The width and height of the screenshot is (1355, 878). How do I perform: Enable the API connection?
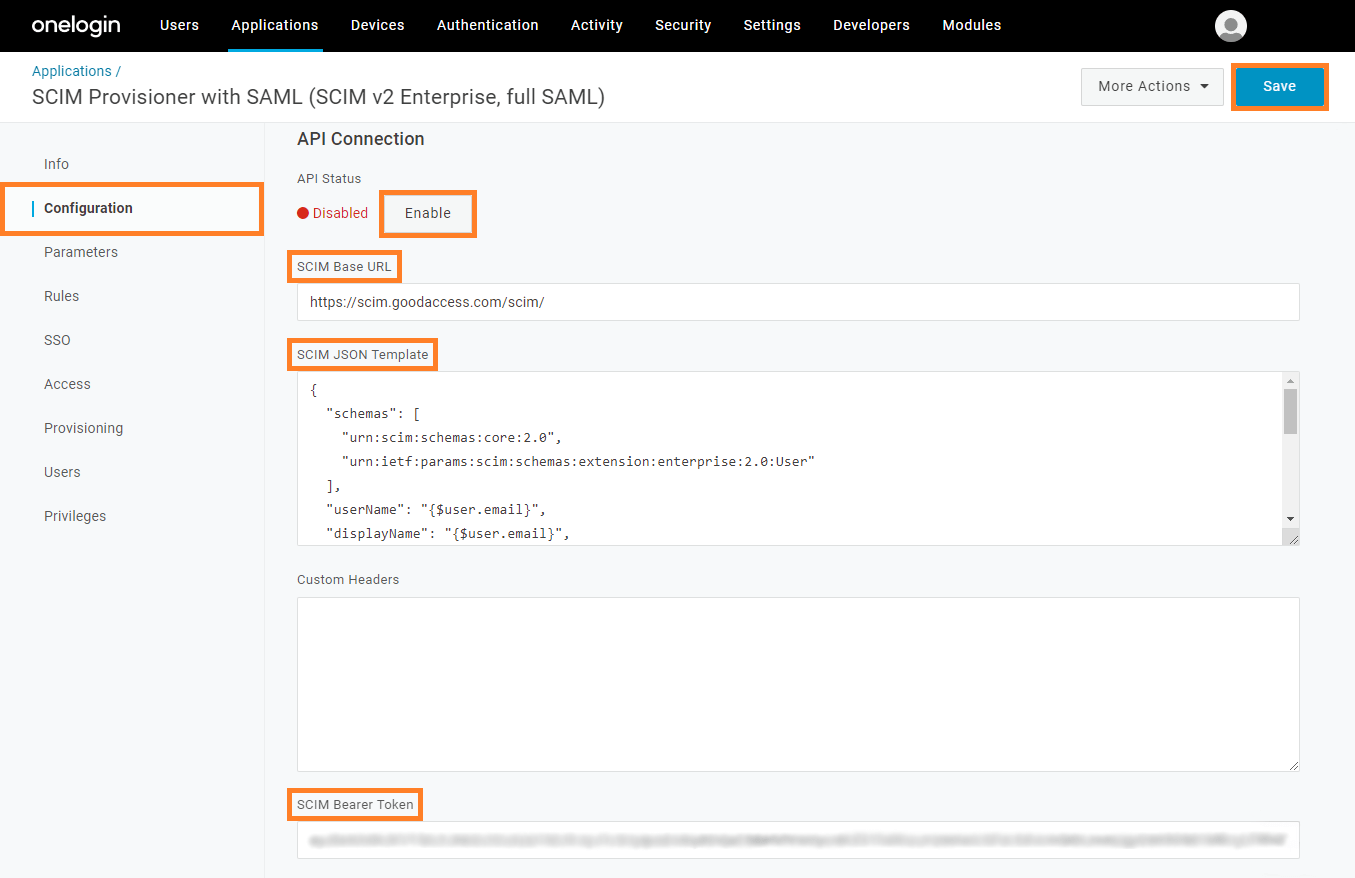click(x=428, y=213)
